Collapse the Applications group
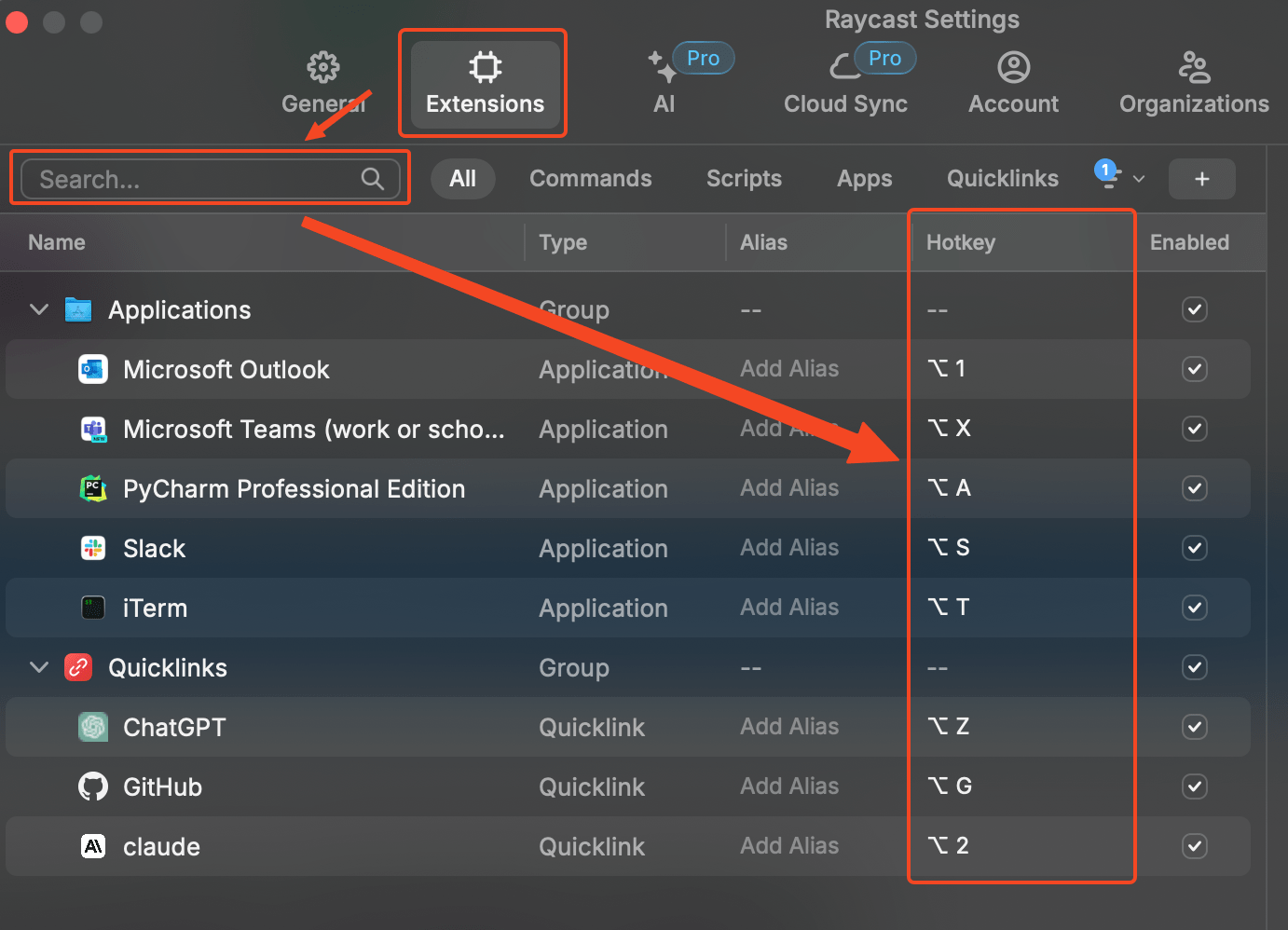1288x930 pixels. 38,309
